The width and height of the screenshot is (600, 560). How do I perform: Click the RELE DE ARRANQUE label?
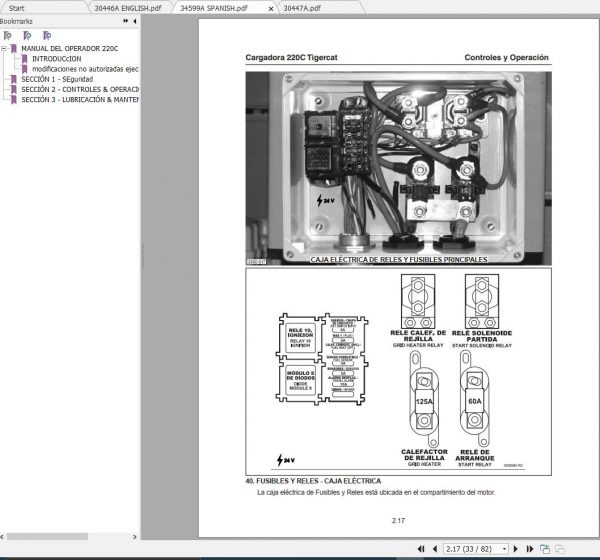click(x=475, y=455)
